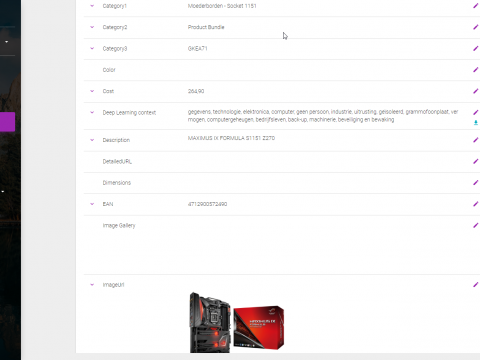Download Deep Learning context via teal icon
This screenshot has height=360, width=480.
476,123
